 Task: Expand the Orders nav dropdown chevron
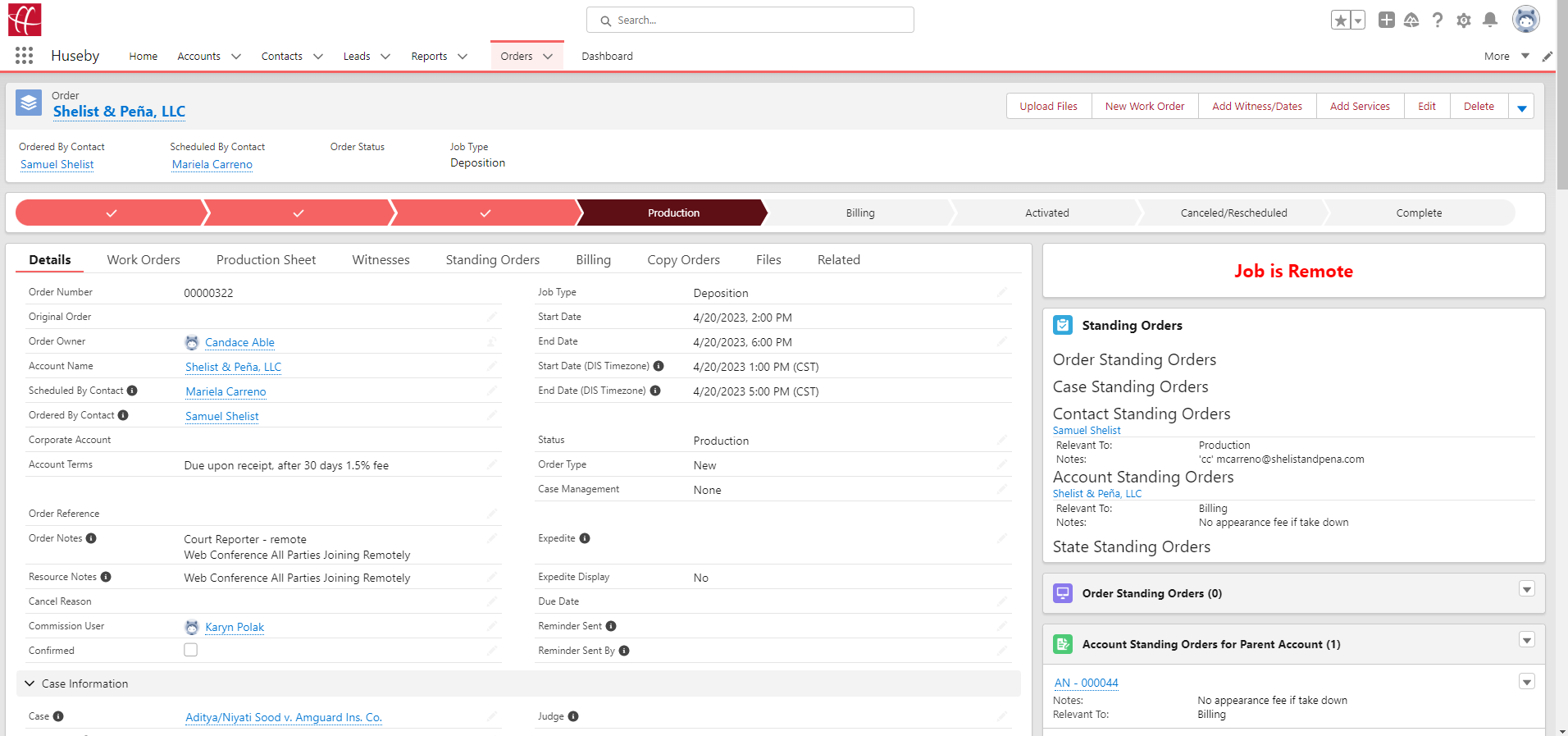point(548,57)
